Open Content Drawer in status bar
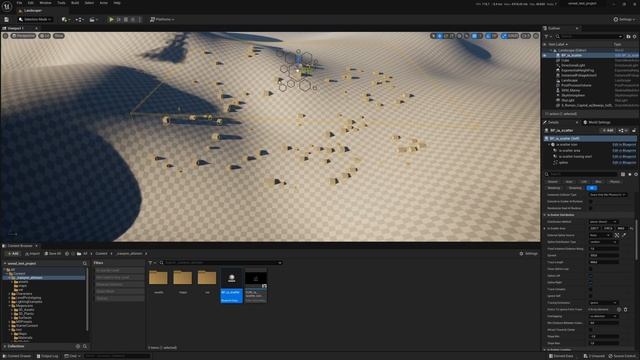The height and width of the screenshot is (360, 640). 17,356
